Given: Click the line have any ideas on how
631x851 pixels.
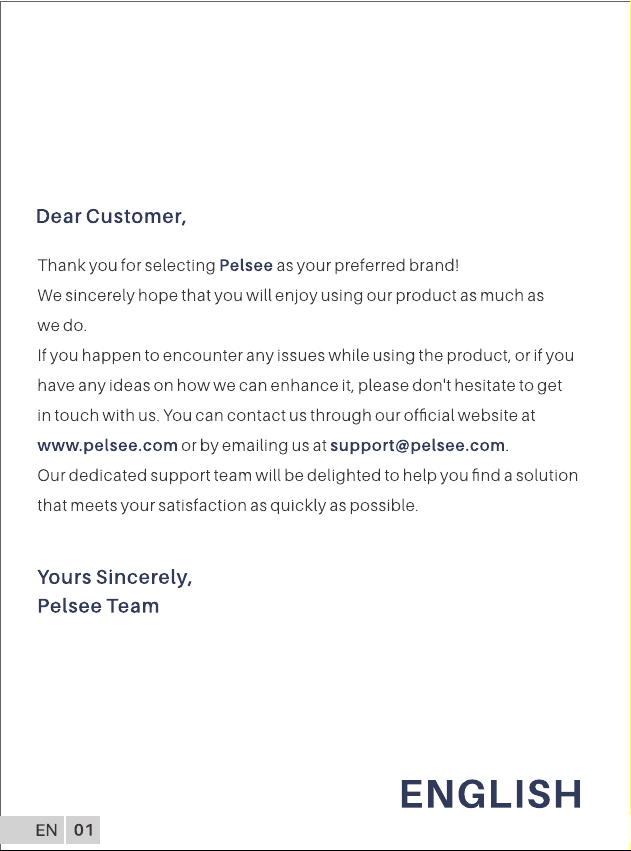Looking at the screenshot, I should tap(299, 386).
